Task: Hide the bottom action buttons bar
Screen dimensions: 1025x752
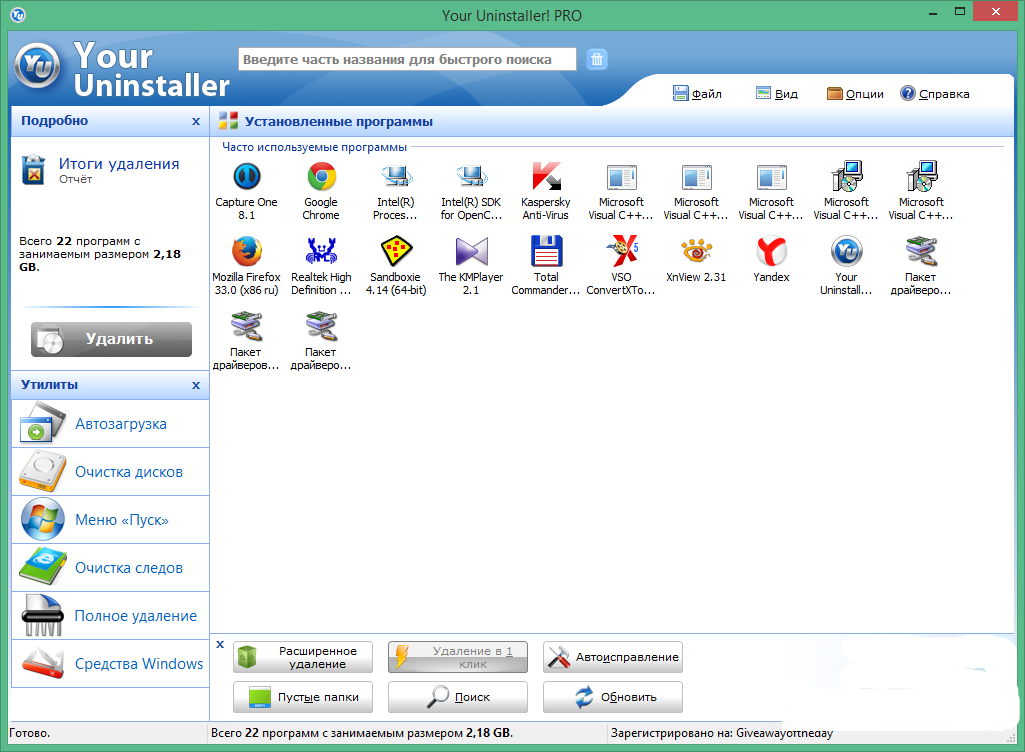Action: pyautogui.click(x=220, y=644)
